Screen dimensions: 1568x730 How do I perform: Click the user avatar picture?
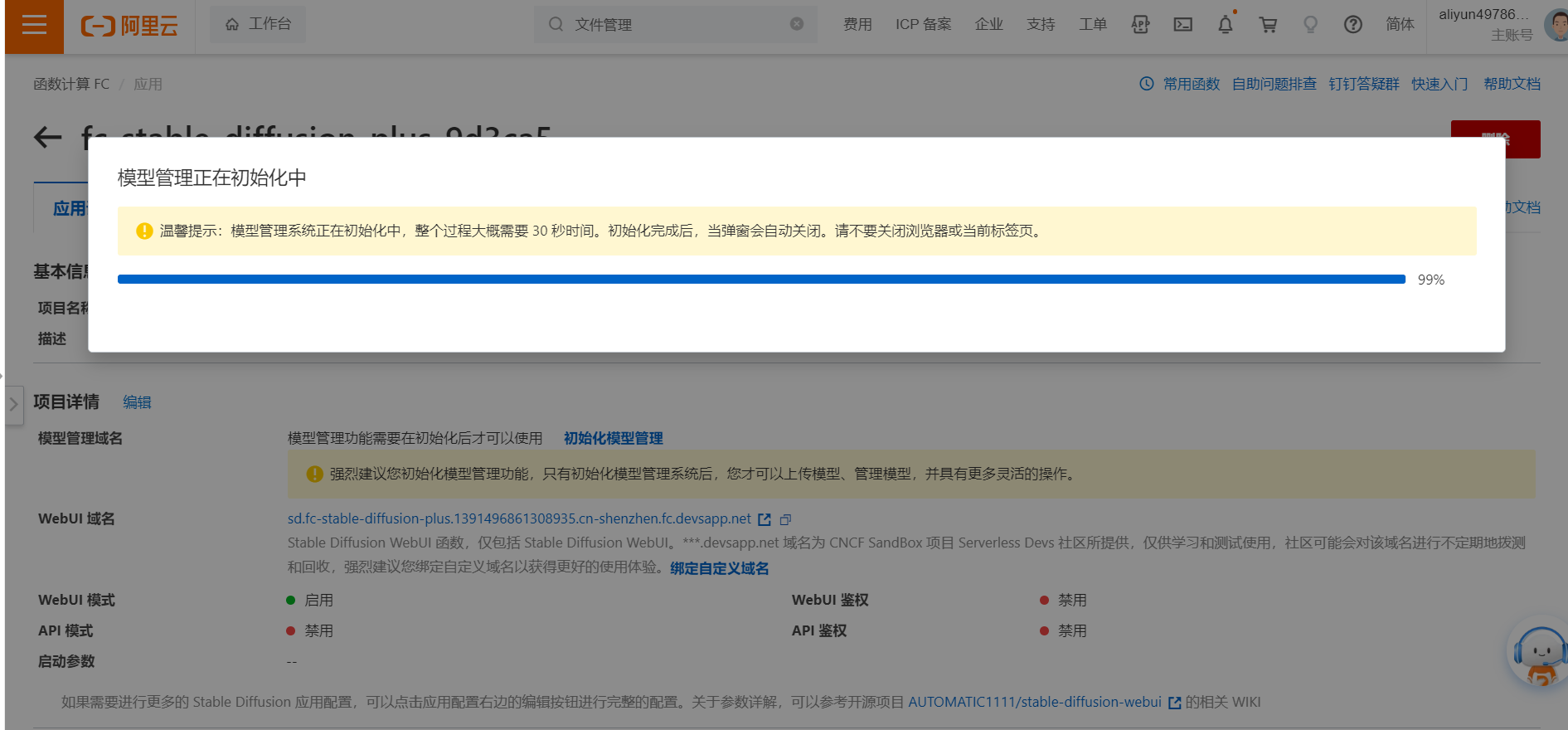(1556, 25)
